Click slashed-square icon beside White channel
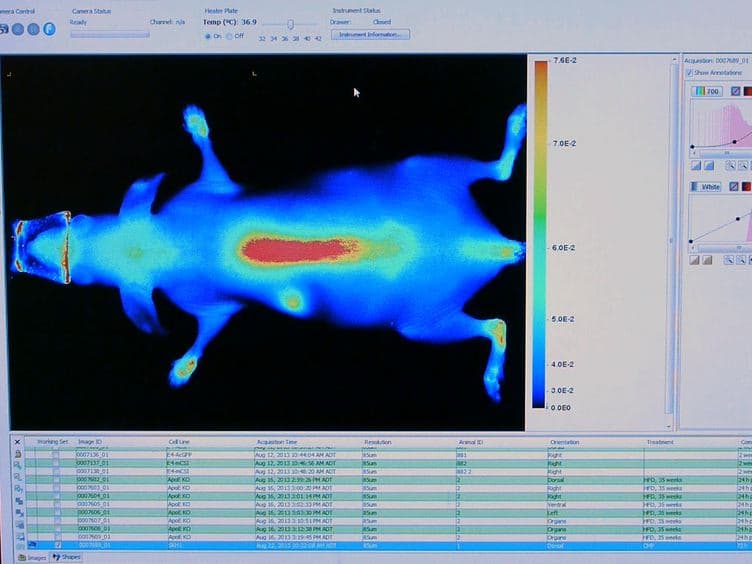The height and width of the screenshot is (564, 752). [734, 187]
